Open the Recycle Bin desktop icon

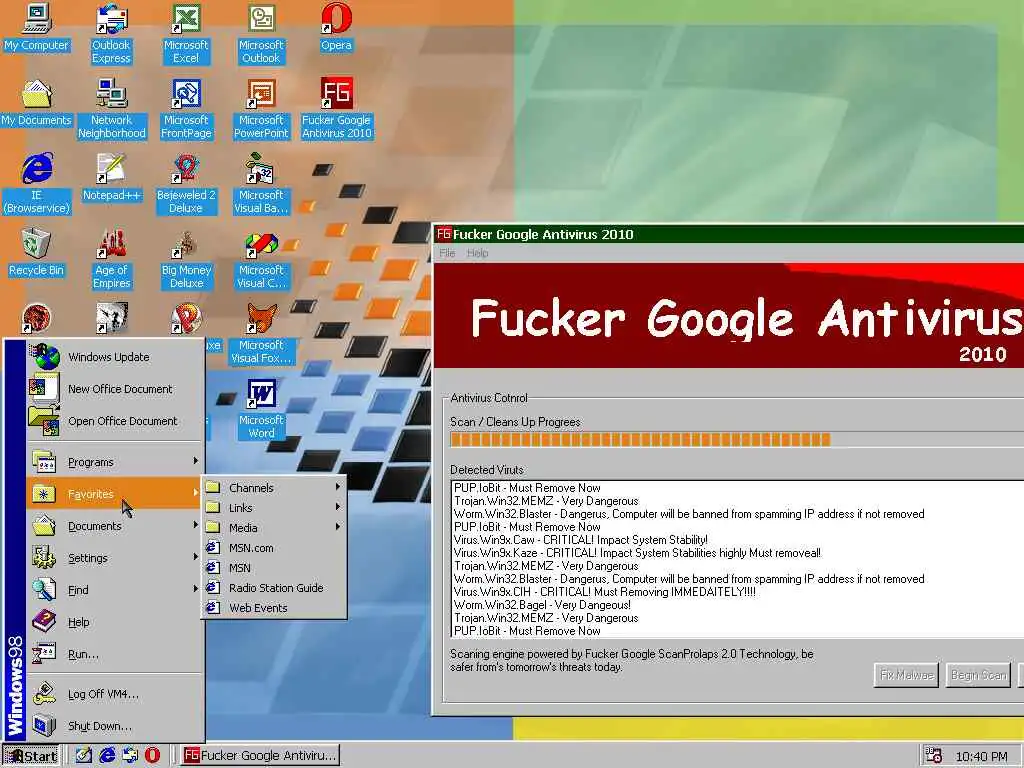[x=37, y=253]
